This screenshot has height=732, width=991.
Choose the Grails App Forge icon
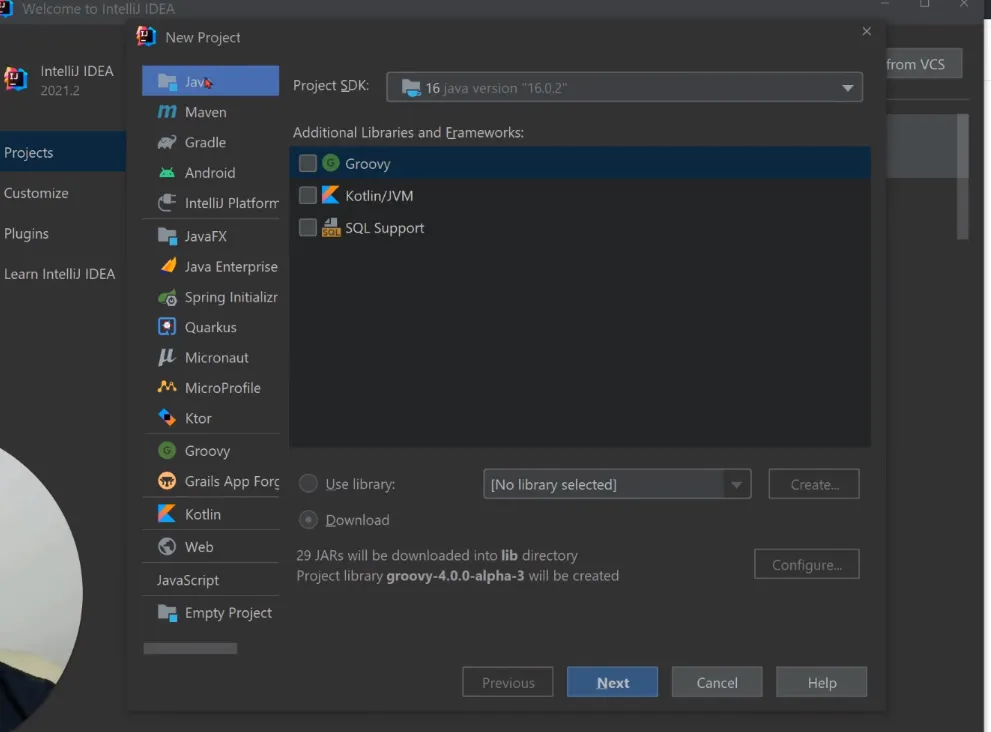(x=167, y=481)
